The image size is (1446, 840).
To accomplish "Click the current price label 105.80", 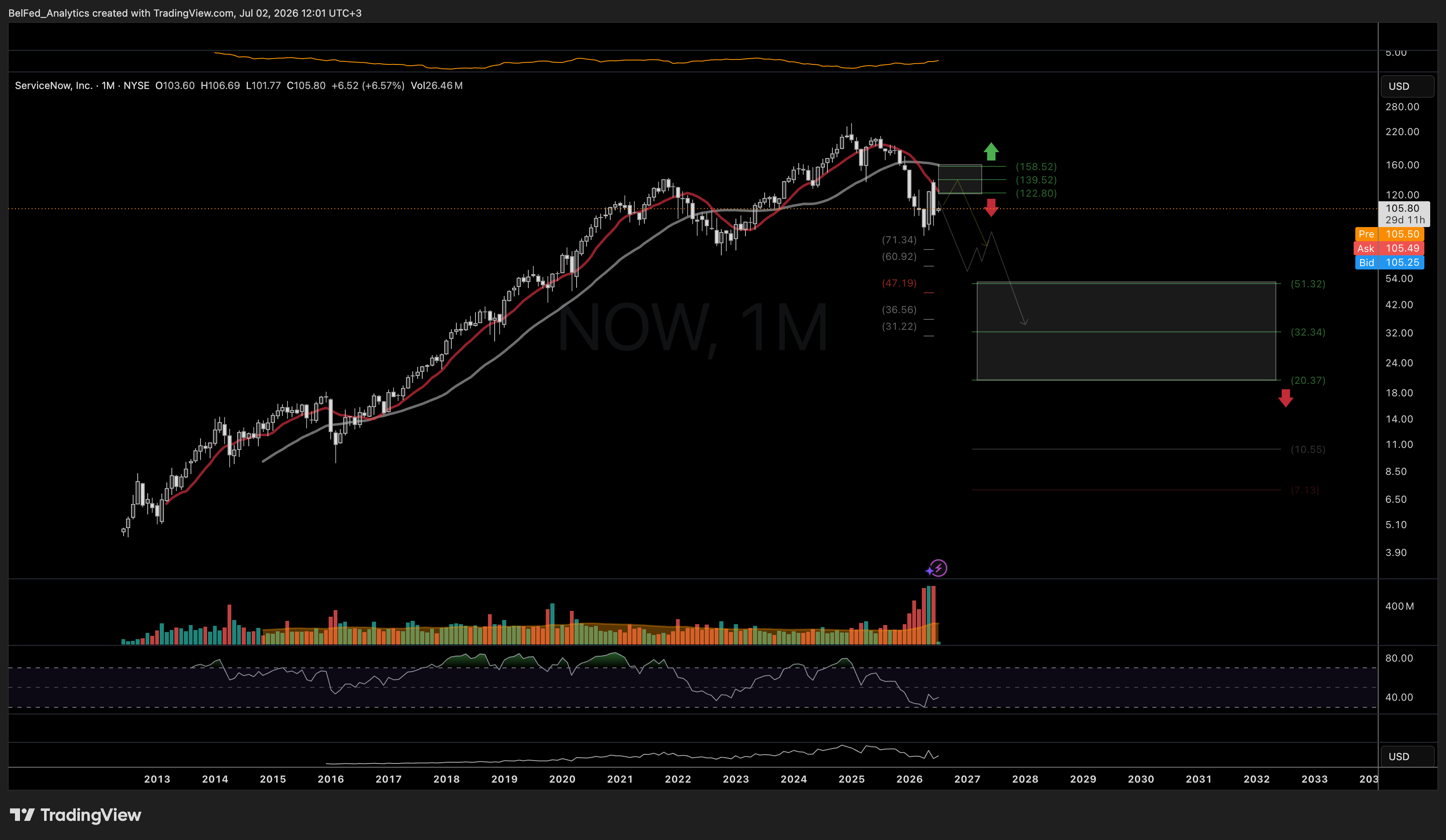I will (x=1402, y=208).
